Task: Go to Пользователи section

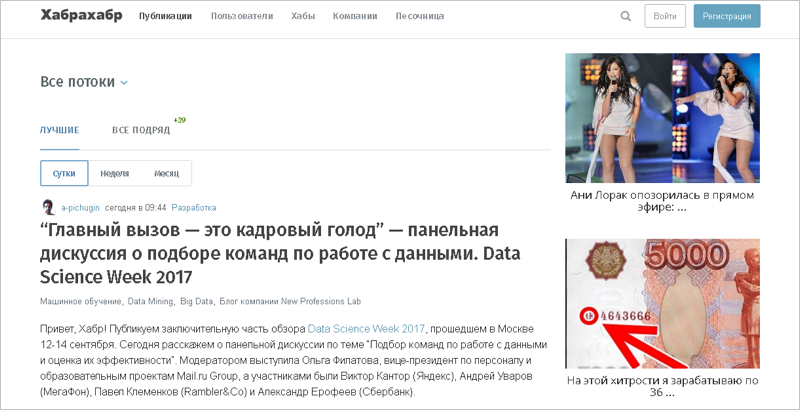Action: [242, 16]
